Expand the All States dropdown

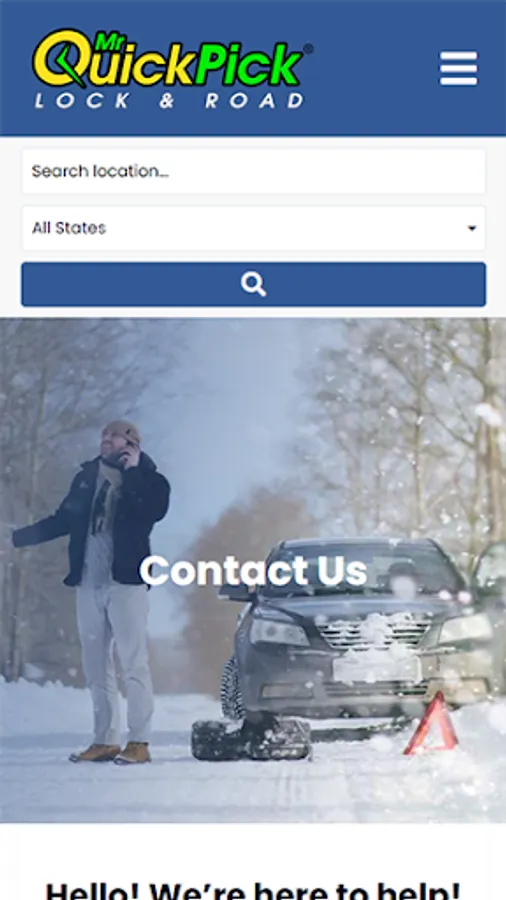(254, 228)
